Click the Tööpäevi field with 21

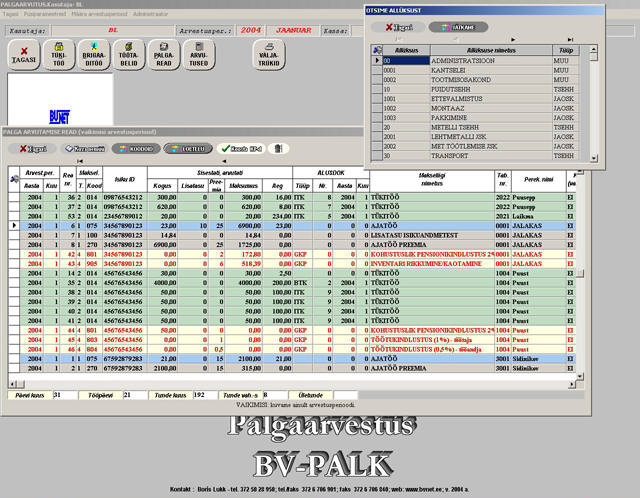135,395
